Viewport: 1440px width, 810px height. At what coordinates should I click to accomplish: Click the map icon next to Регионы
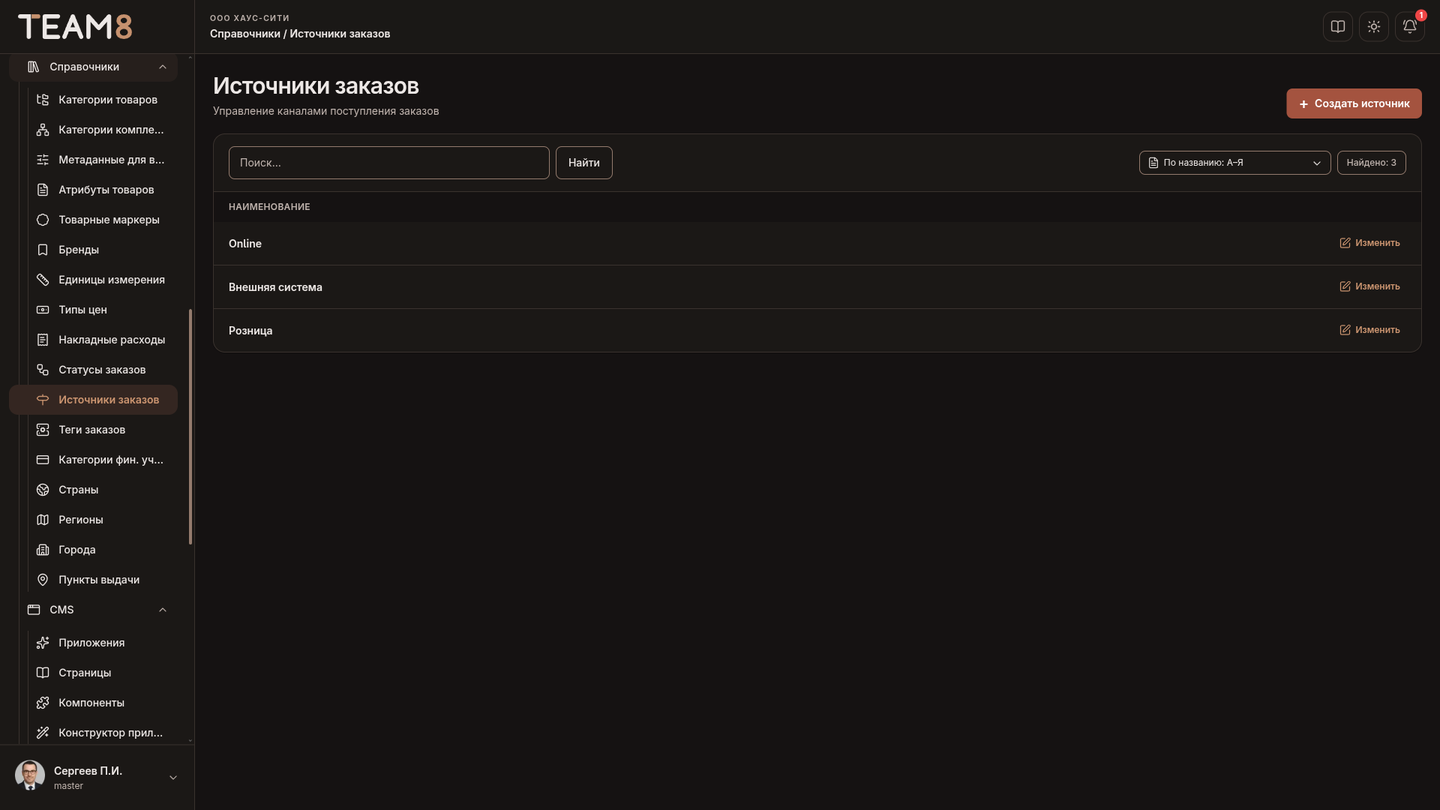[x=43, y=520]
